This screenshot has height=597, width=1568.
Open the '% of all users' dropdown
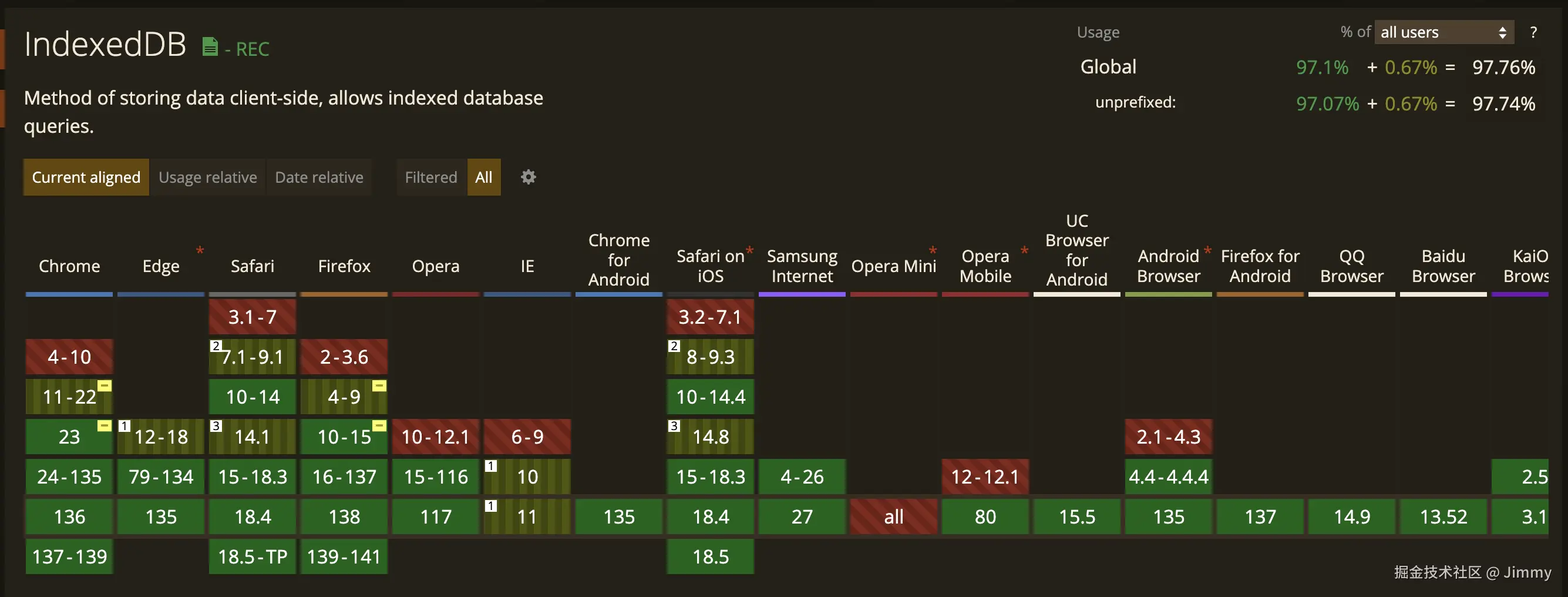[1443, 32]
